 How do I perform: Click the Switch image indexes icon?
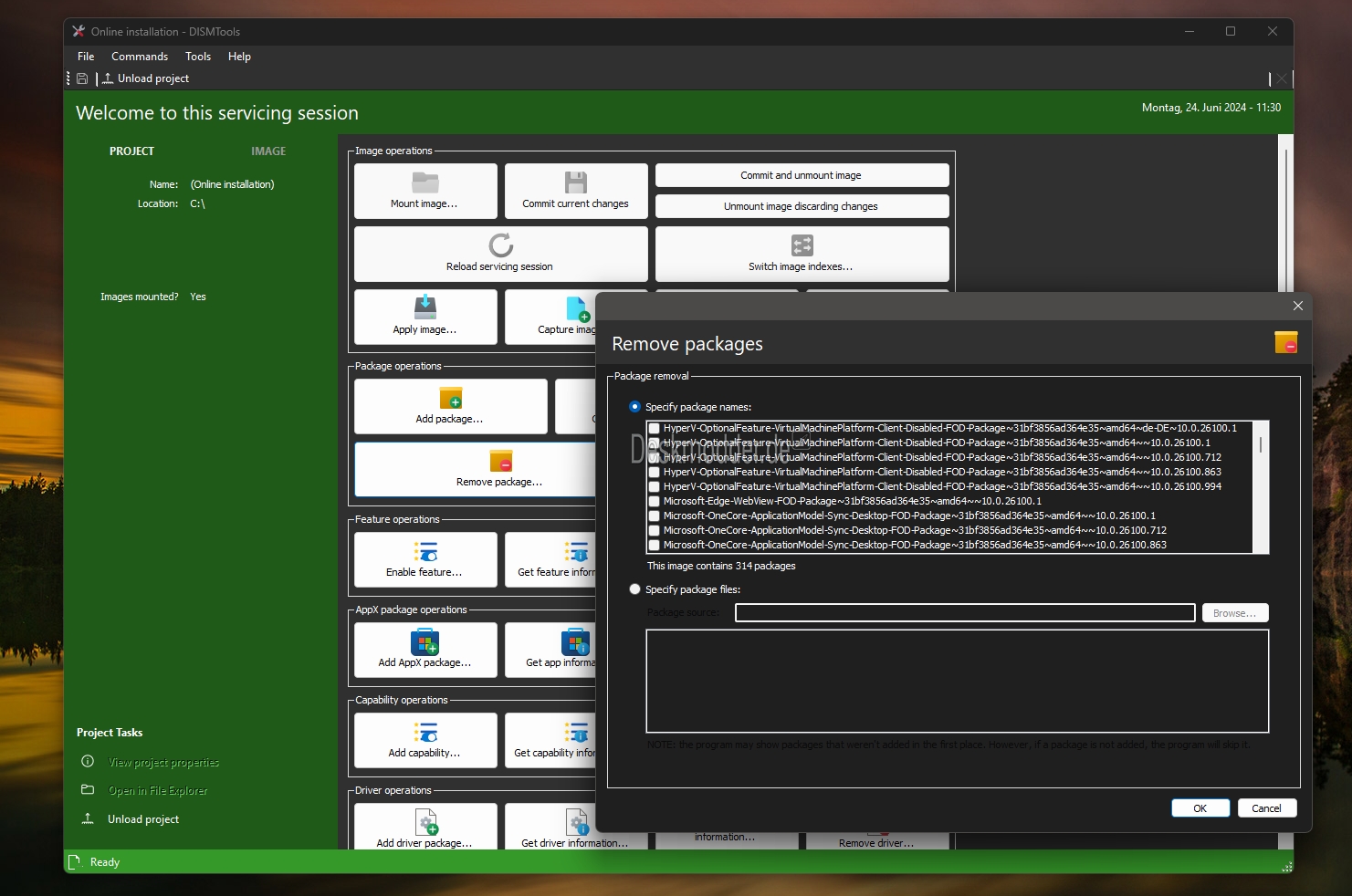pyautogui.click(x=802, y=245)
